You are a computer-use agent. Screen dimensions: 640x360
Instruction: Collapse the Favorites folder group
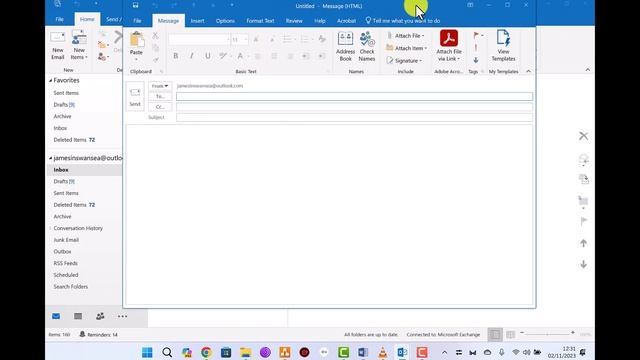click(x=51, y=80)
